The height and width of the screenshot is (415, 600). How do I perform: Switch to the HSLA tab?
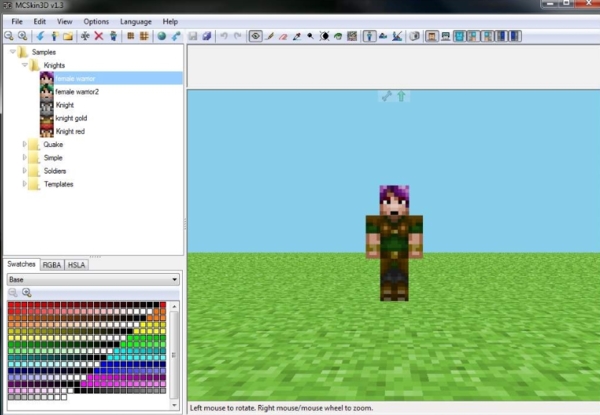(x=77, y=265)
